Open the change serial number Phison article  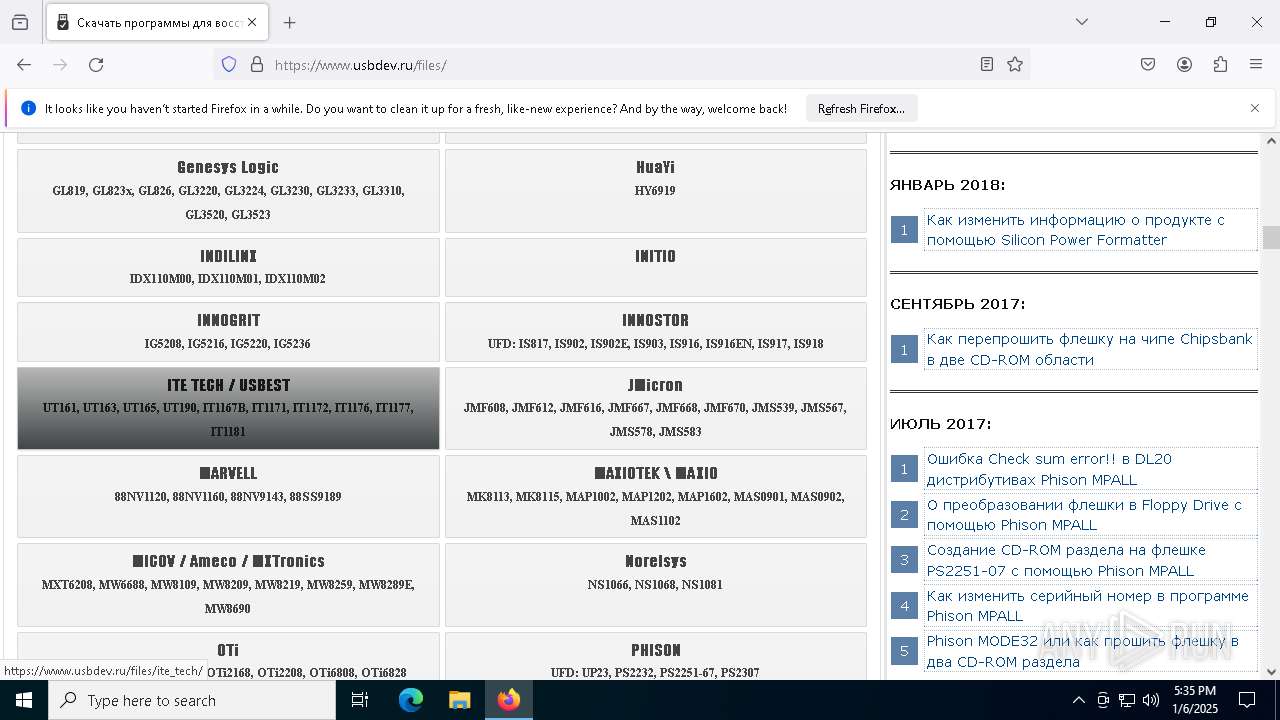[x=1087, y=606]
